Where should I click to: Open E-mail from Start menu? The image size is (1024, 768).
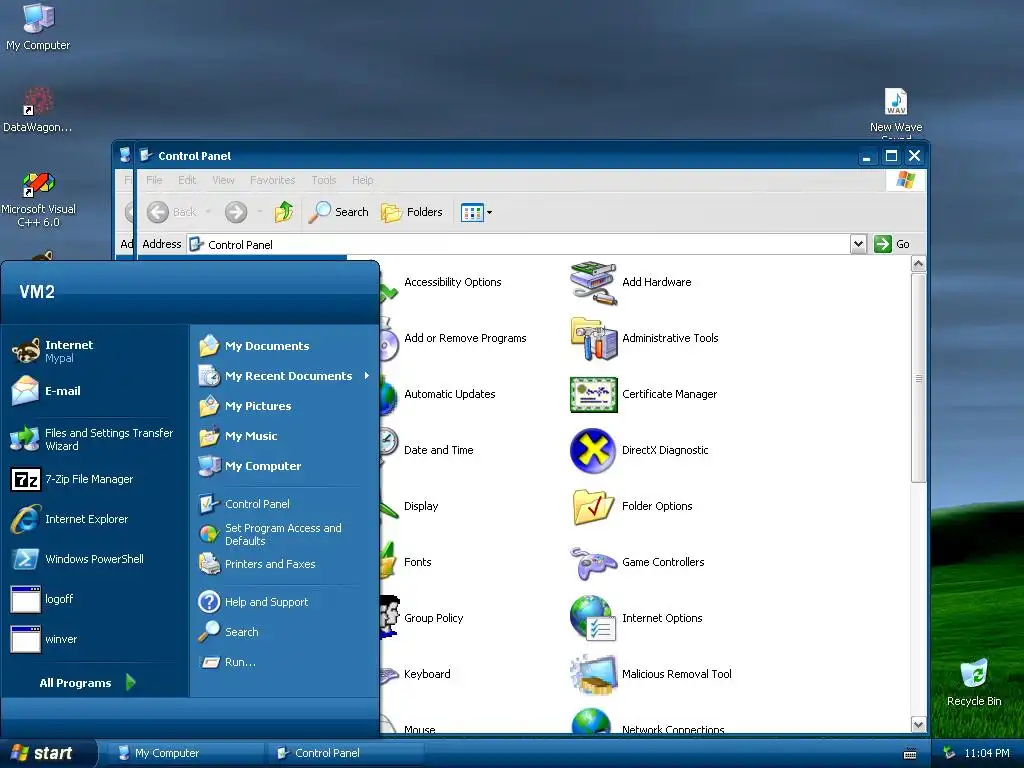click(x=46, y=391)
